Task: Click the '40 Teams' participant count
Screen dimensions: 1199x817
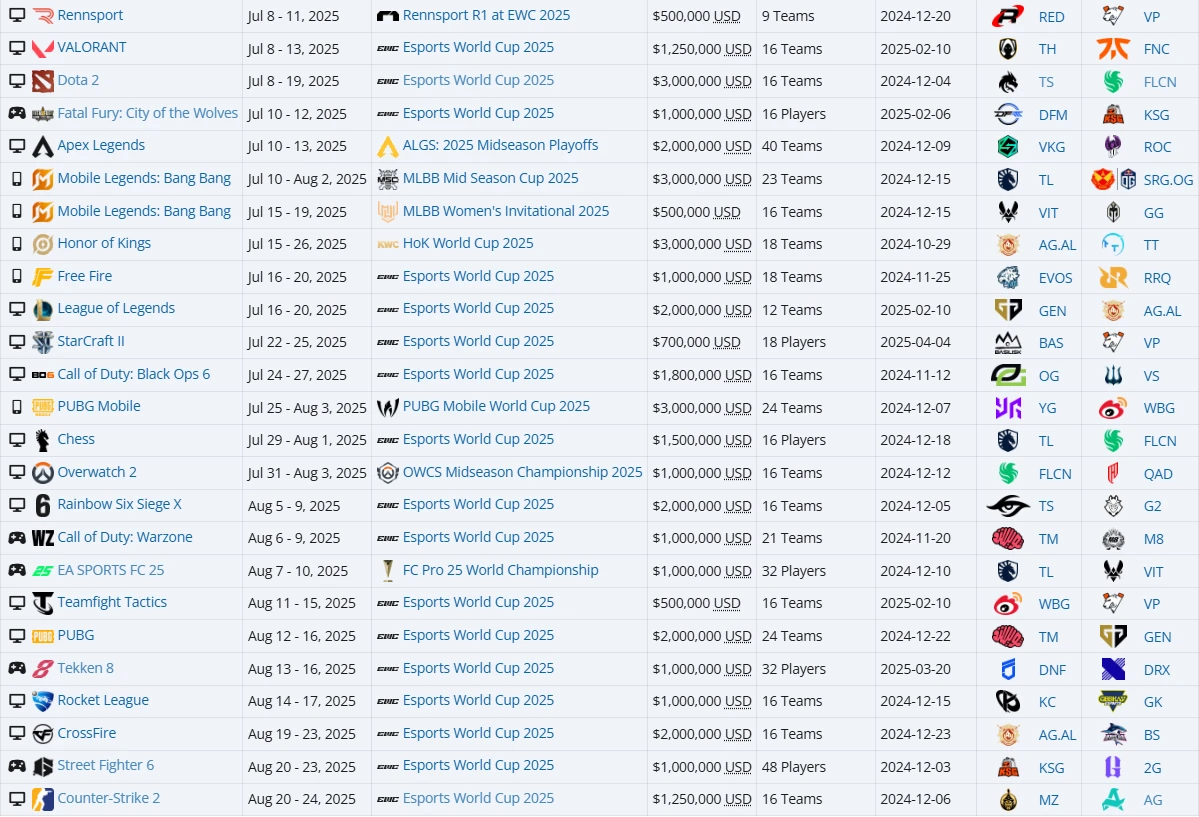Action: tap(791, 146)
